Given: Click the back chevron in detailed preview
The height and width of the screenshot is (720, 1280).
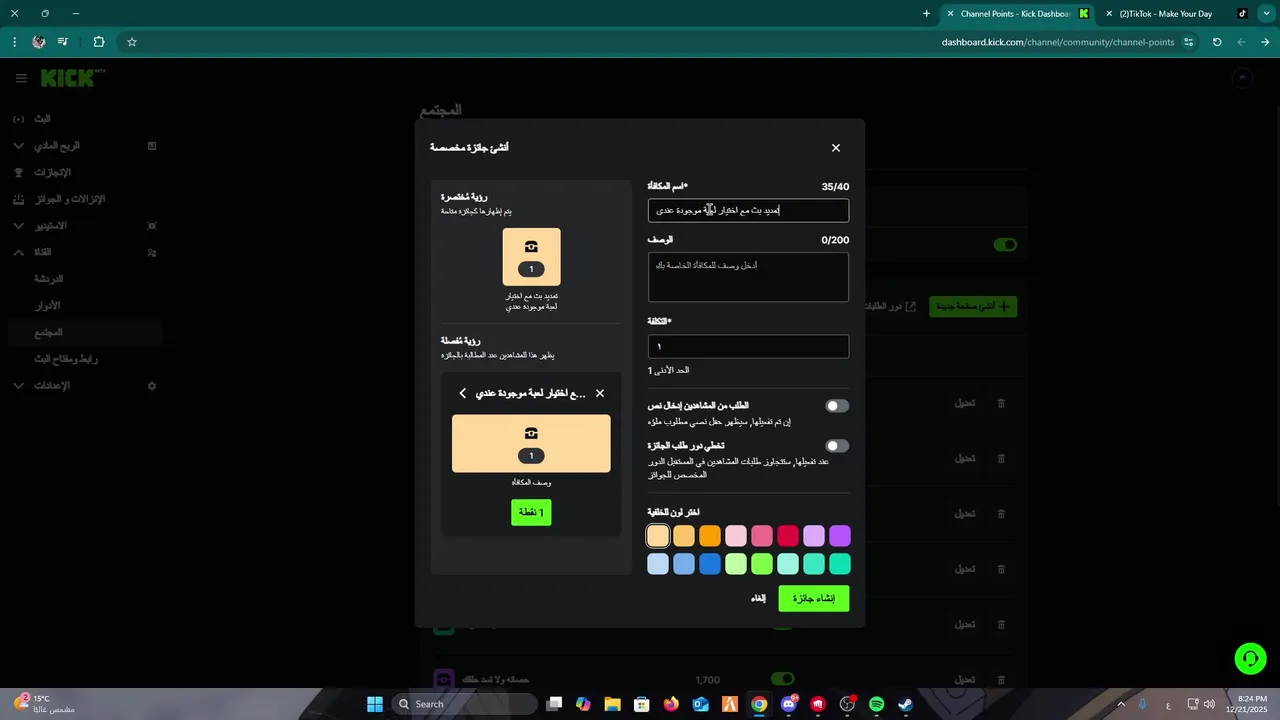Looking at the screenshot, I should [463, 393].
